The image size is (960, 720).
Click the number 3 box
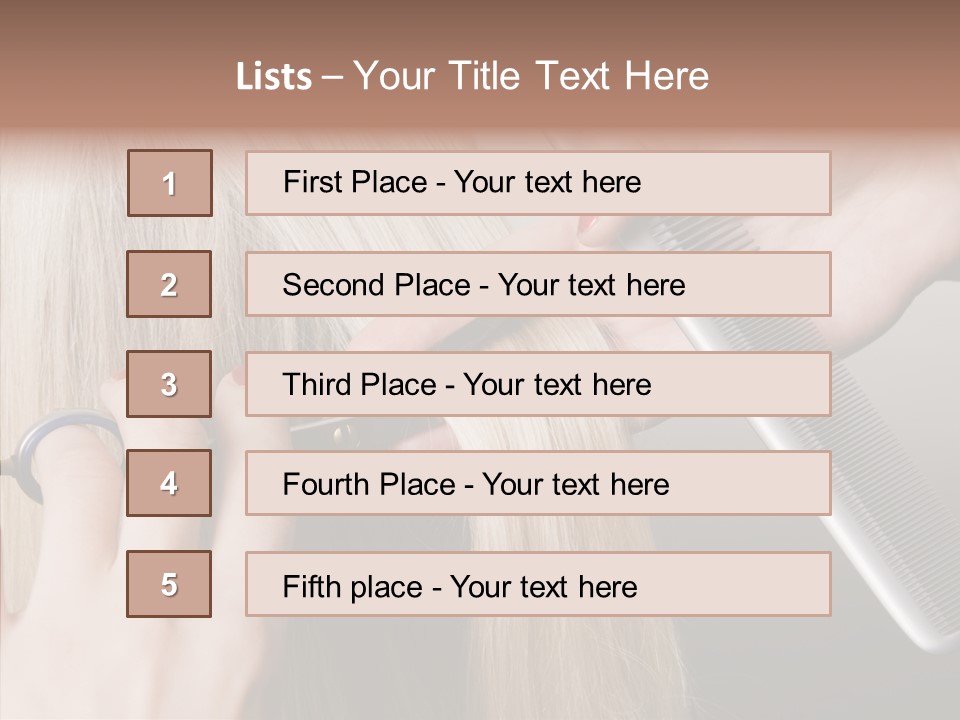click(x=169, y=384)
